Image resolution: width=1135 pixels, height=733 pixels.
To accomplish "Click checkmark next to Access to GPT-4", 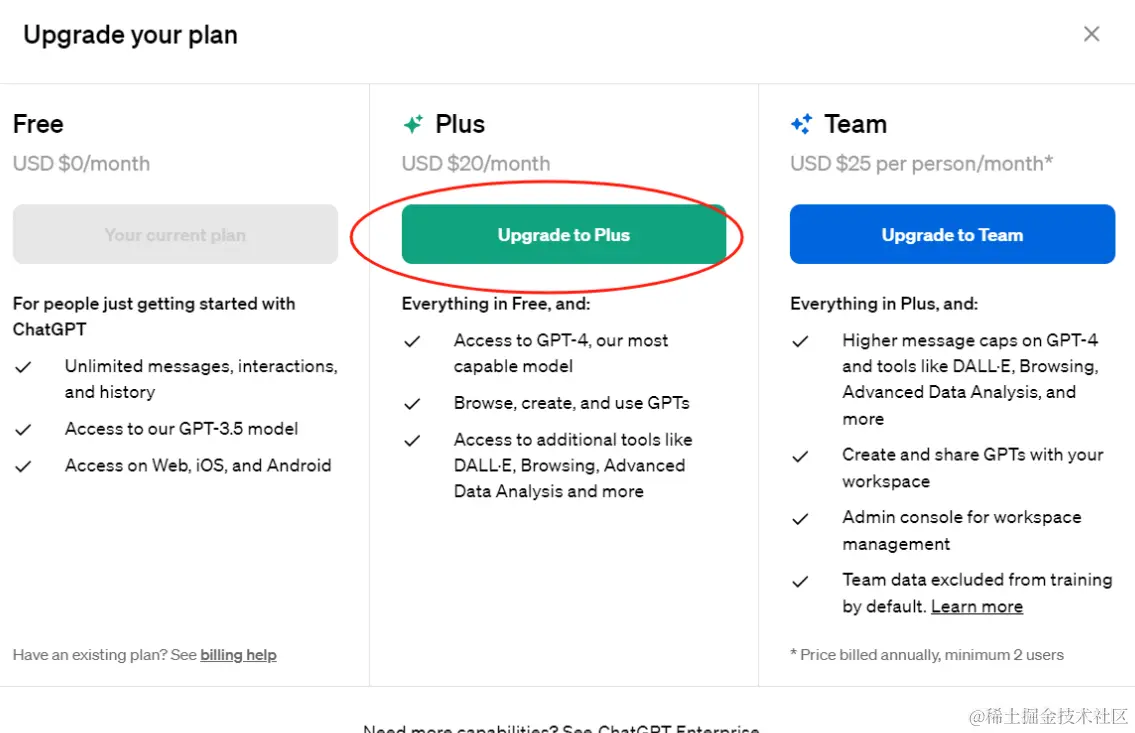I will [x=412, y=341].
